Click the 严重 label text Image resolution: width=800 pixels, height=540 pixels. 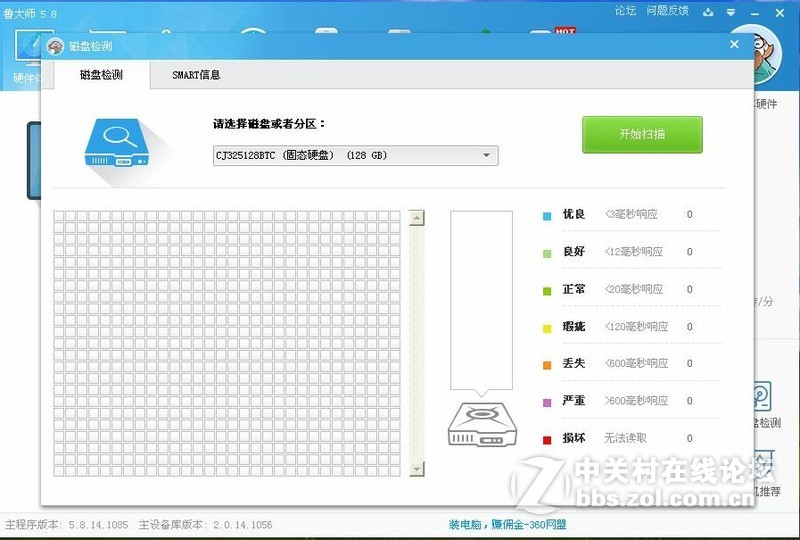click(573, 401)
